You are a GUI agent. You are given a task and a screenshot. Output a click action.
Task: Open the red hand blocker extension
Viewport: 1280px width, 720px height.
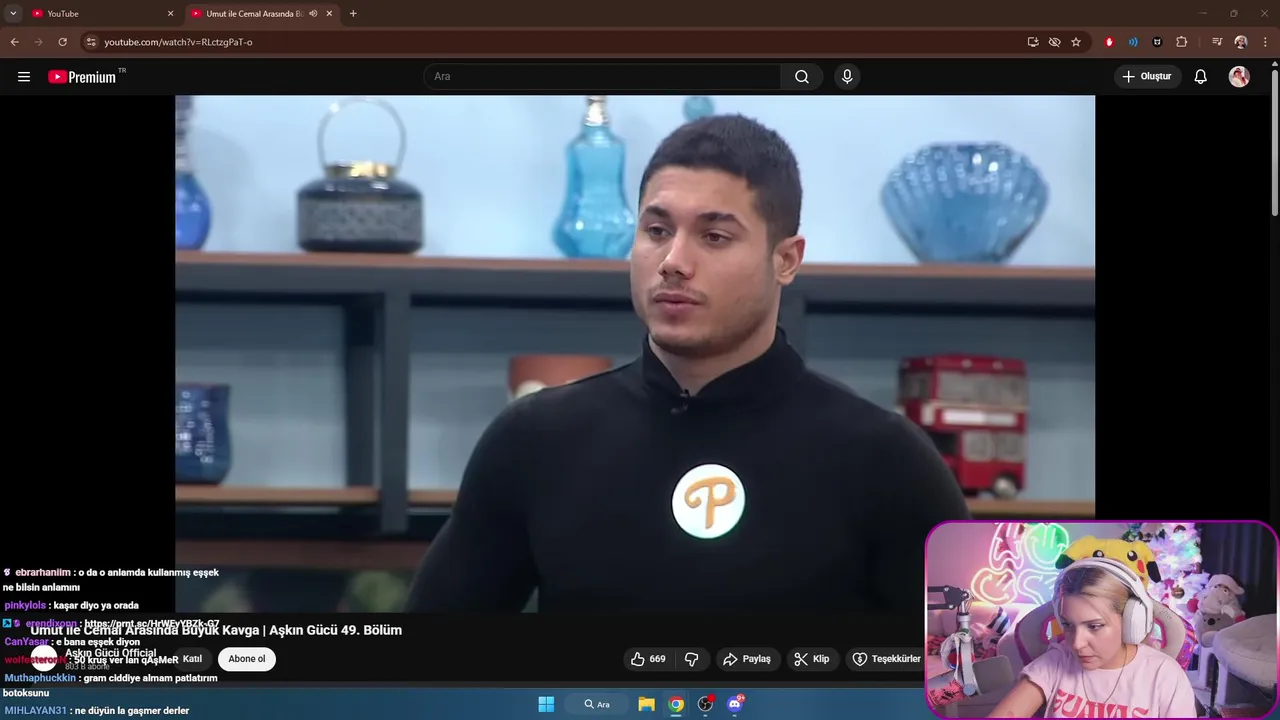[1109, 42]
